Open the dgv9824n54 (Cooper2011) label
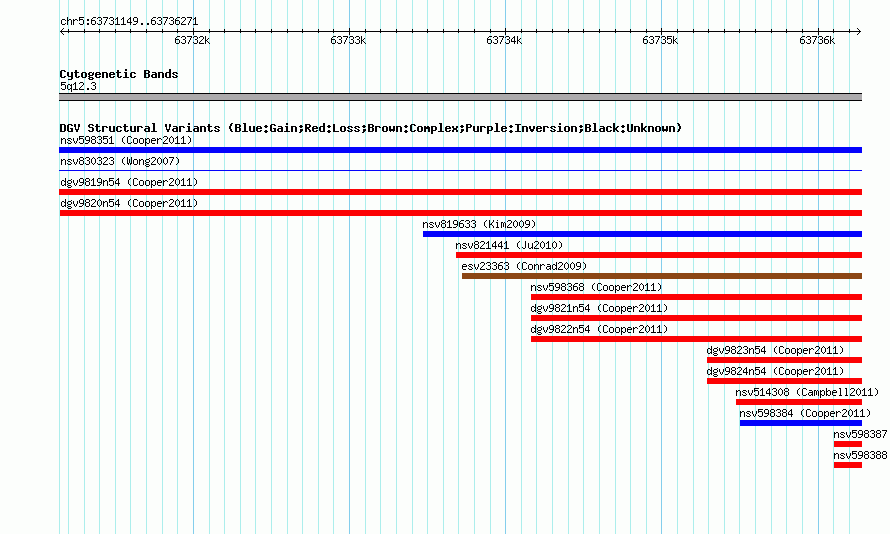Image resolution: width=890 pixels, height=534 pixels. pyautogui.click(x=775, y=371)
